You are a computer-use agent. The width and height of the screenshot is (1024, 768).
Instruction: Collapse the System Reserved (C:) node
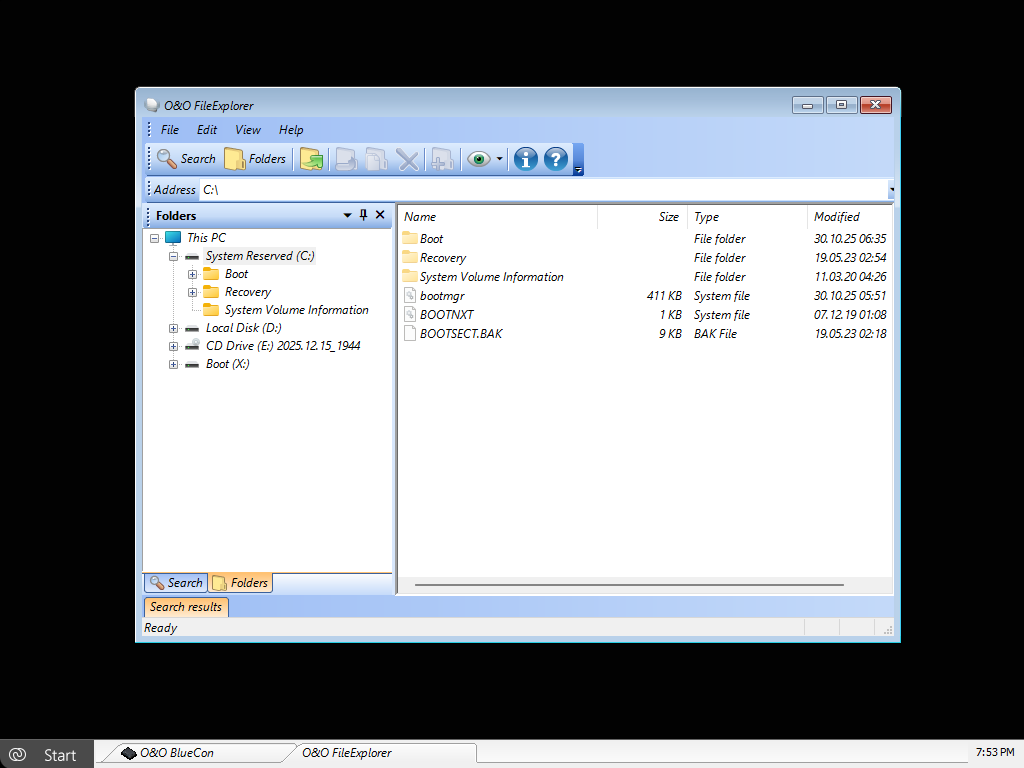point(173,256)
